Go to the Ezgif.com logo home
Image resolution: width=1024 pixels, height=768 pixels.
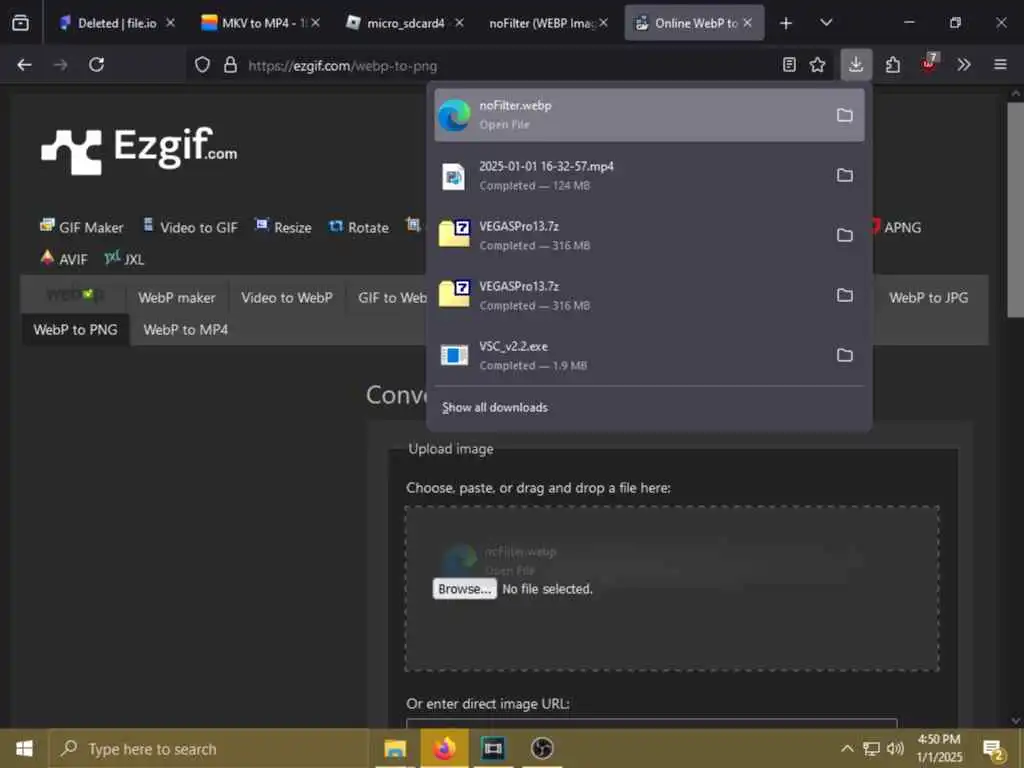[x=139, y=150]
